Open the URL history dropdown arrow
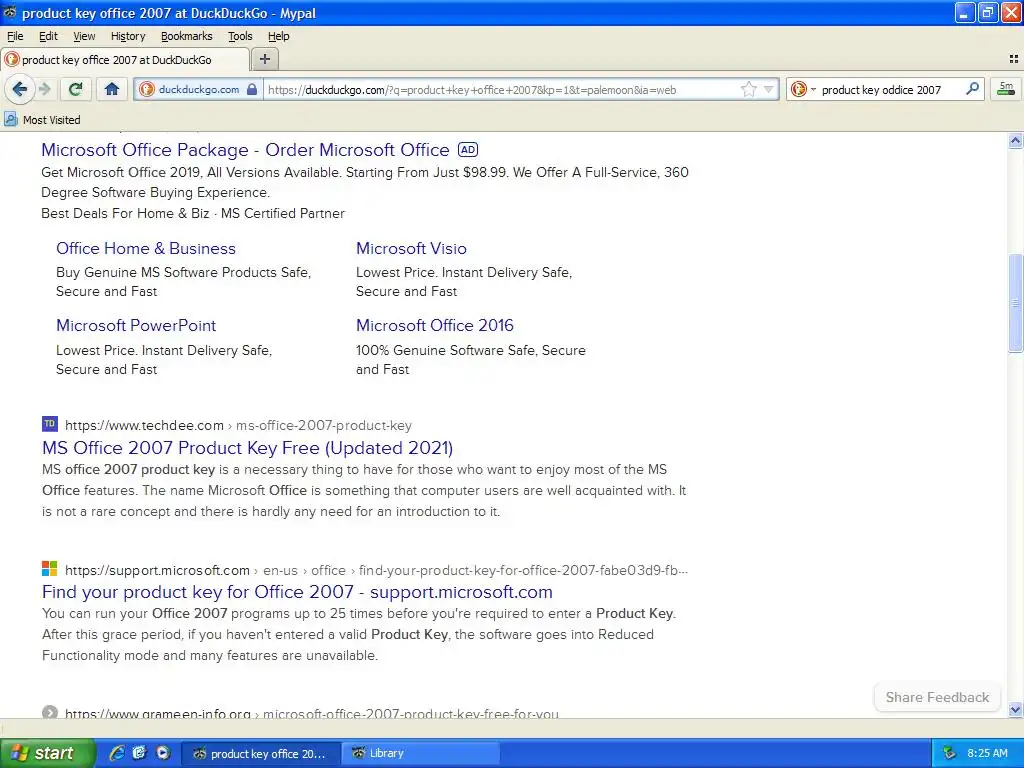Viewport: 1024px width, 768px height. tap(769, 89)
